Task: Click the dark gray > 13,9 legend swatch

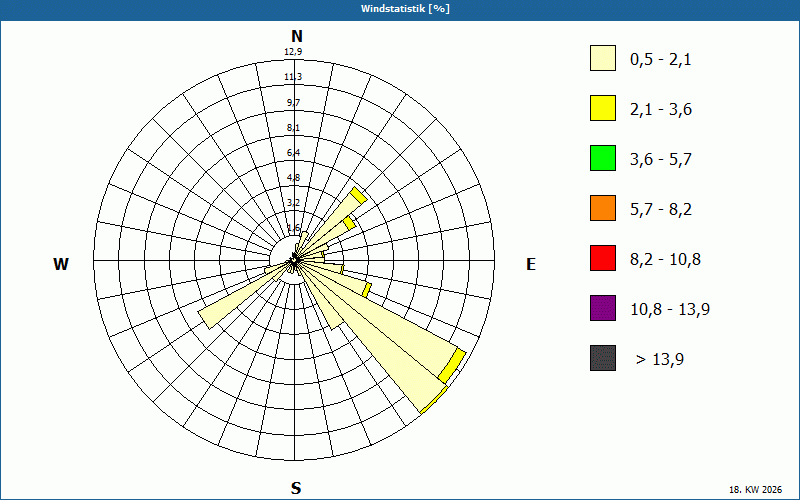Action: point(603,358)
